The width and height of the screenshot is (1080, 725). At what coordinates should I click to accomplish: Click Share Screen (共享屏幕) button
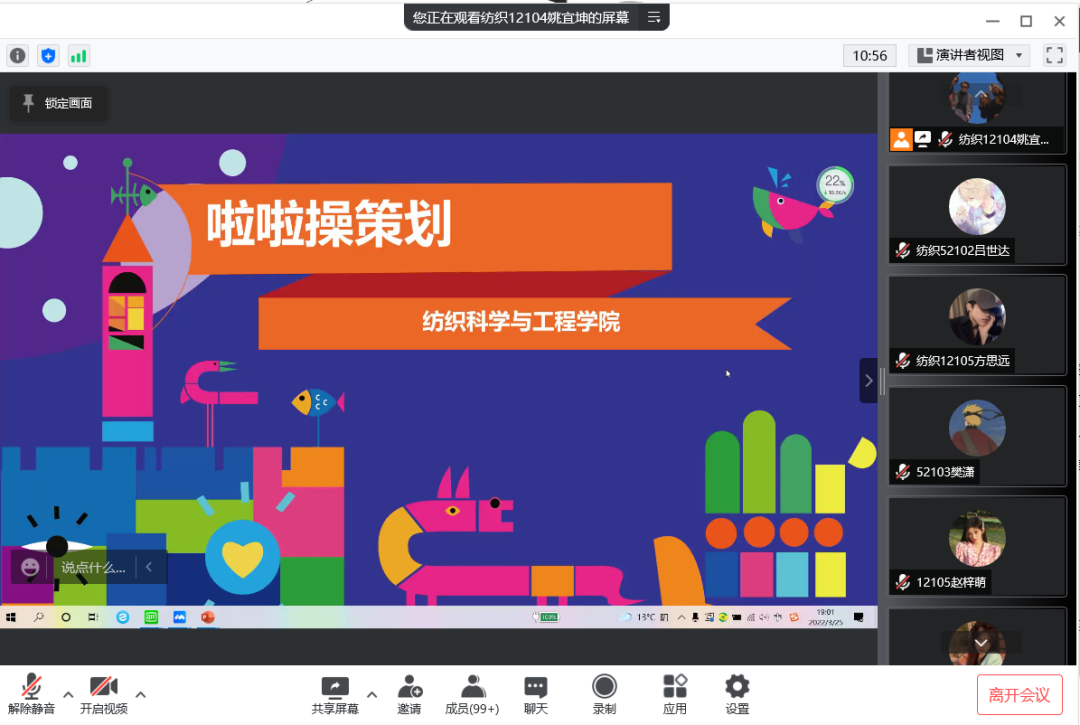pyautogui.click(x=336, y=694)
